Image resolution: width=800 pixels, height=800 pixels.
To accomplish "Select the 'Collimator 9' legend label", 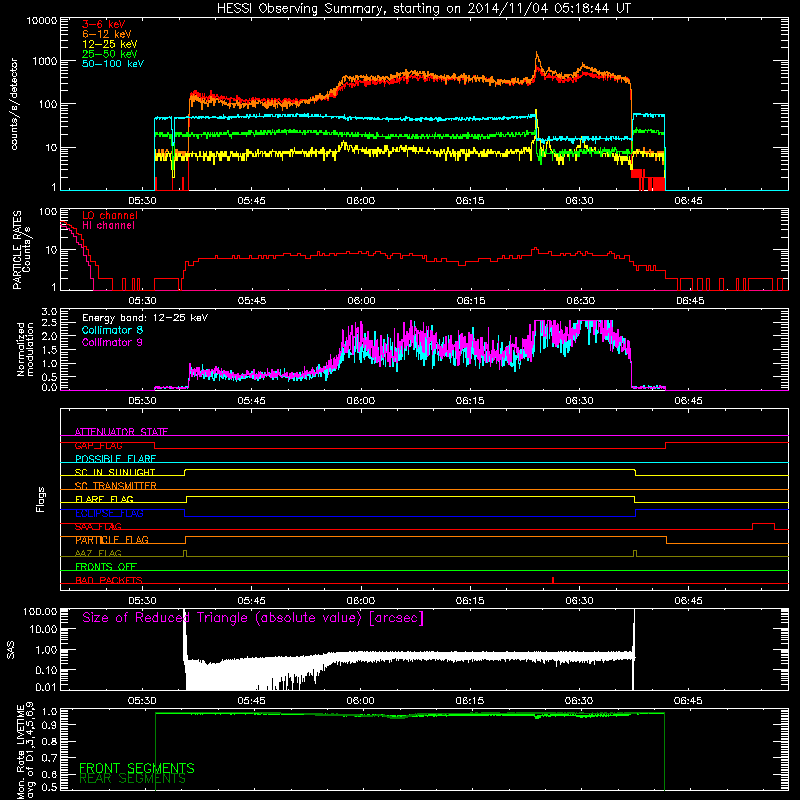I will point(112,342).
